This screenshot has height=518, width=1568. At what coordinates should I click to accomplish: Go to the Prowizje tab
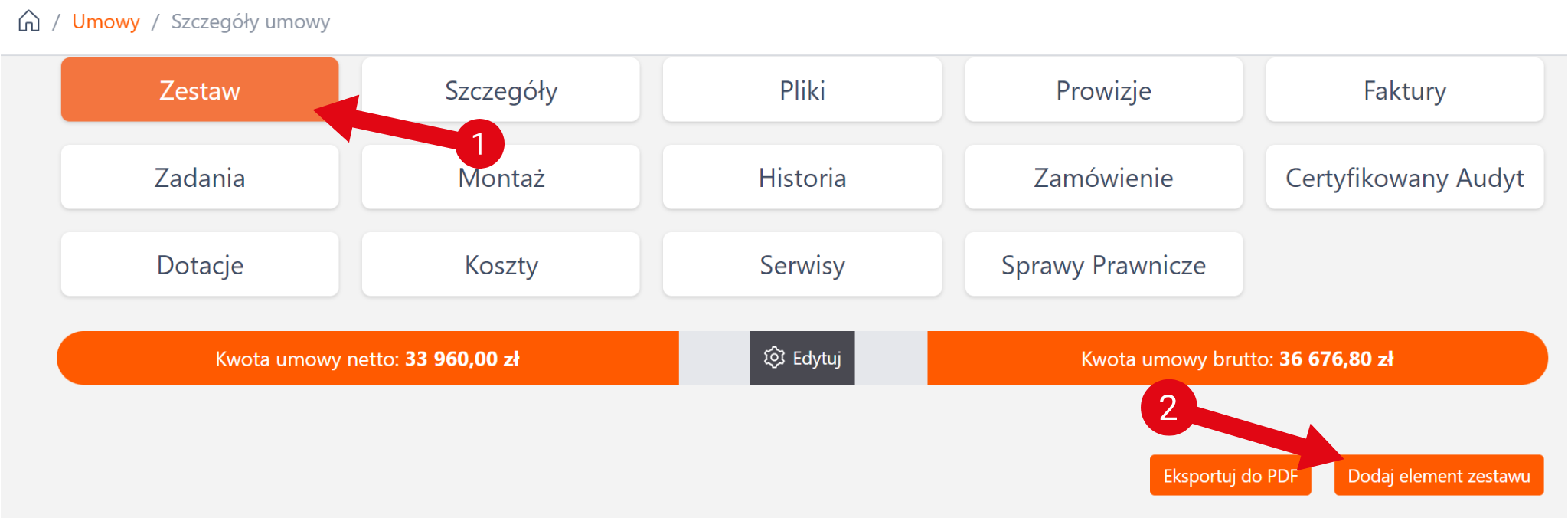click(1103, 90)
